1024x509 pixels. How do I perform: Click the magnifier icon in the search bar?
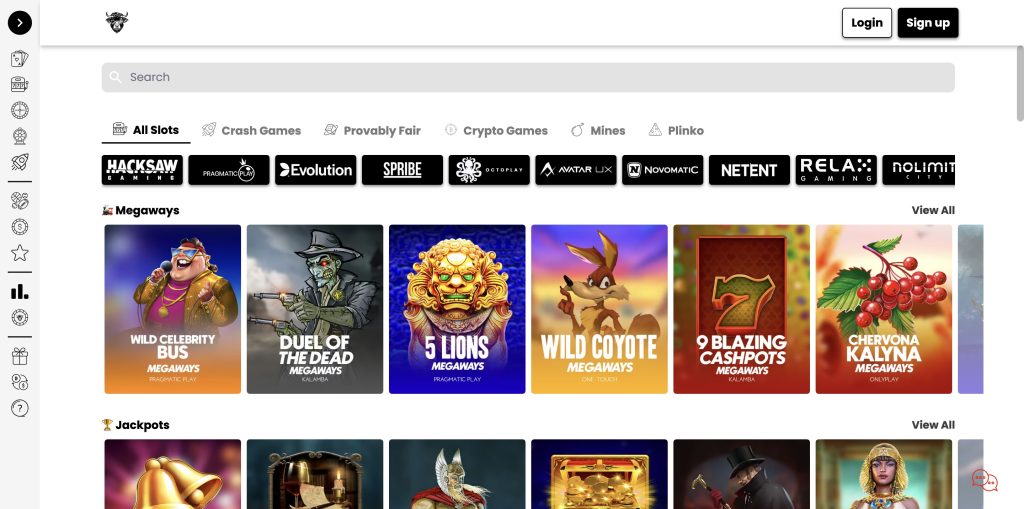click(x=116, y=77)
